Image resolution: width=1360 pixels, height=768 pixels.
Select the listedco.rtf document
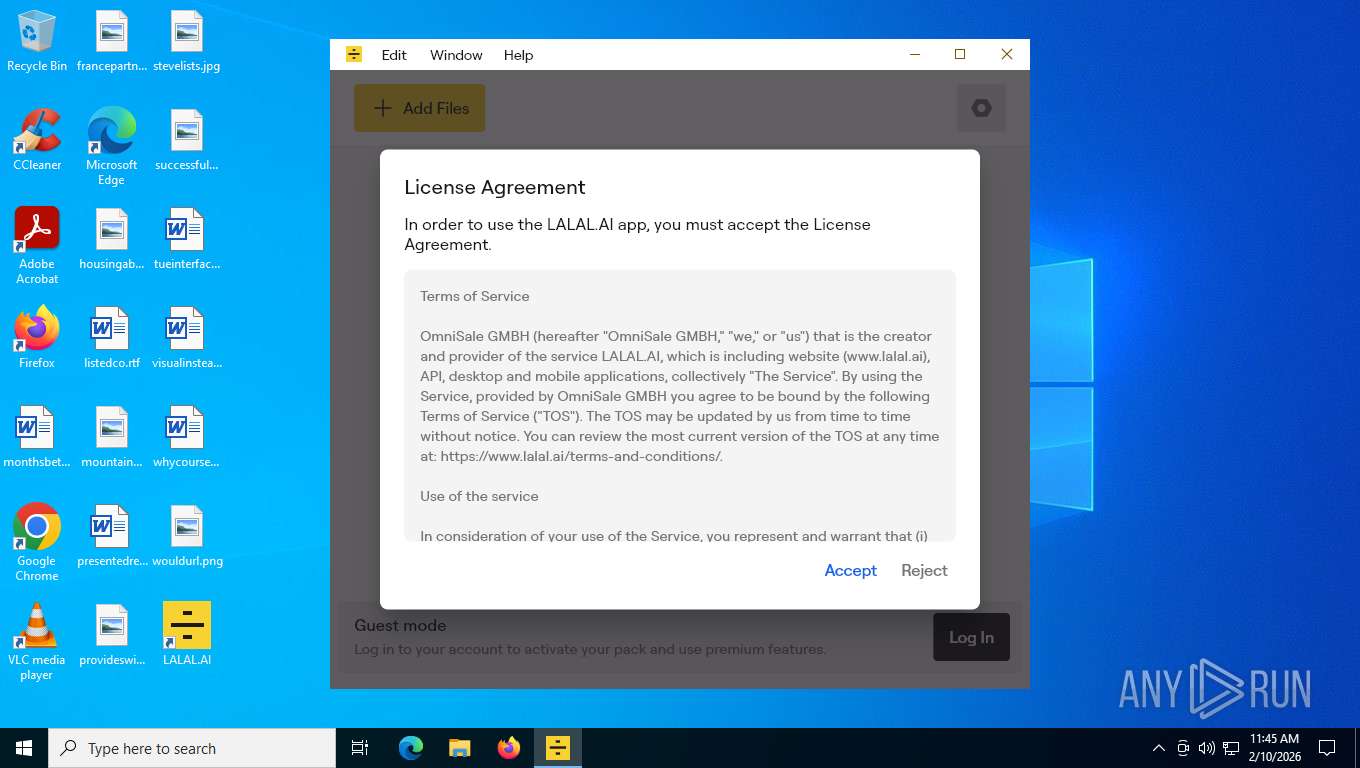(111, 338)
